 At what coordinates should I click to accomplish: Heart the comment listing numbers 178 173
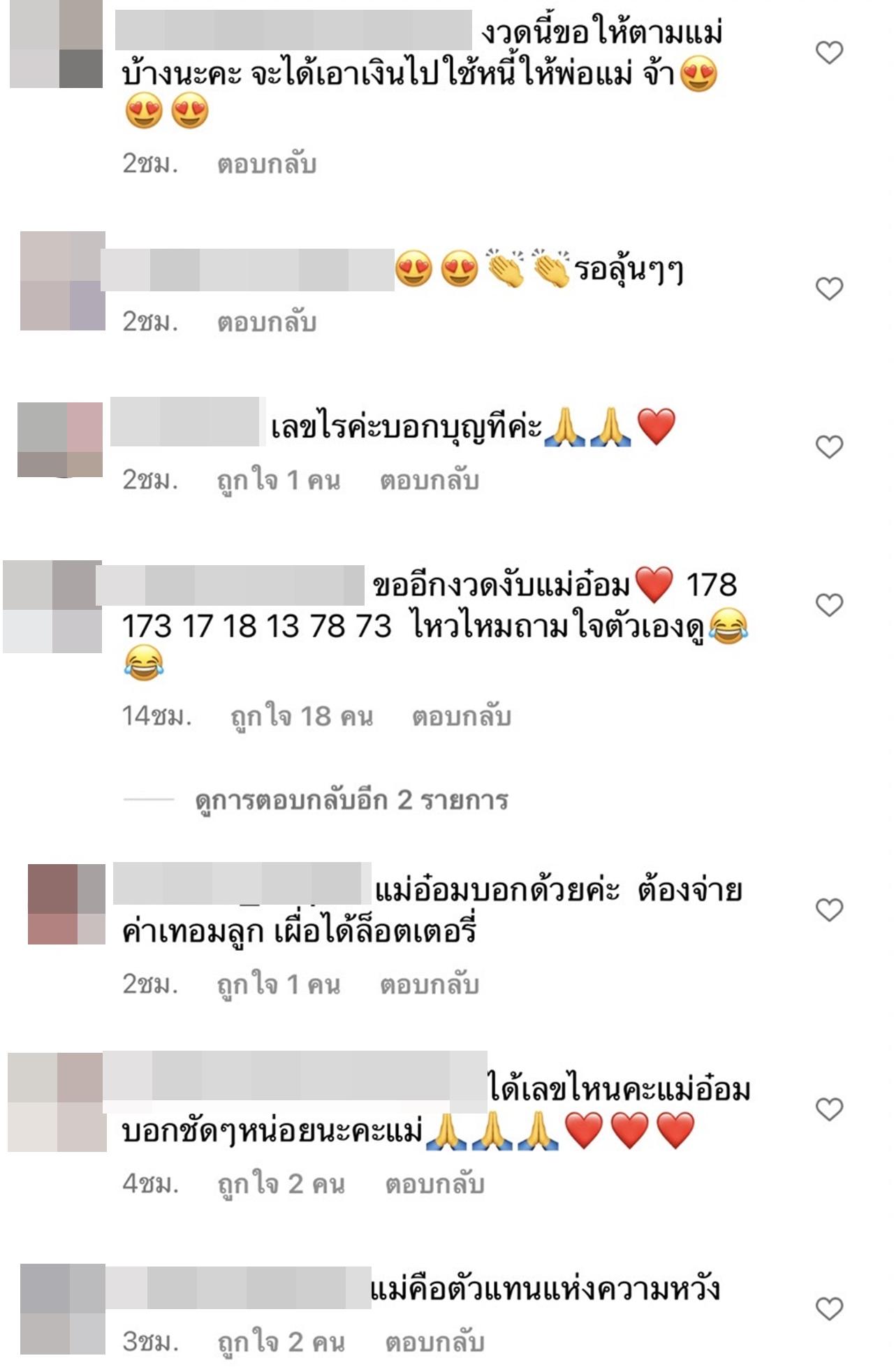[830, 604]
